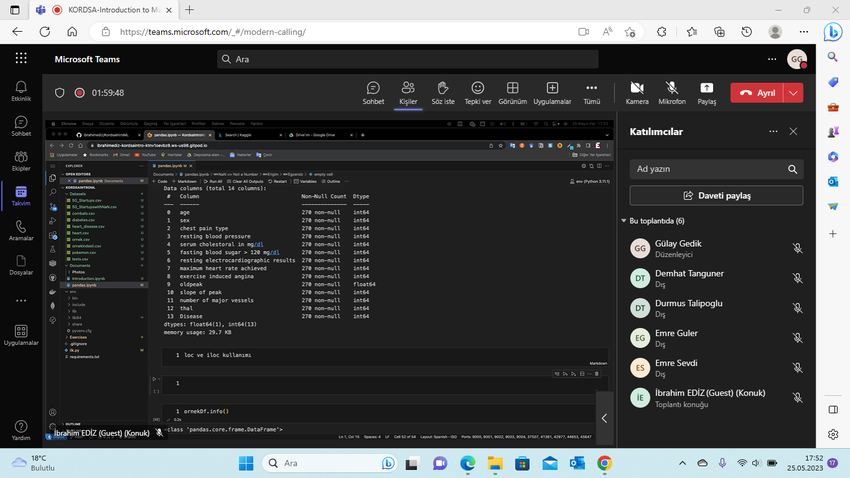The width and height of the screenshot is (850, 478).
Task: Open Teams settings ellipsis near profile
Action: 772,59
